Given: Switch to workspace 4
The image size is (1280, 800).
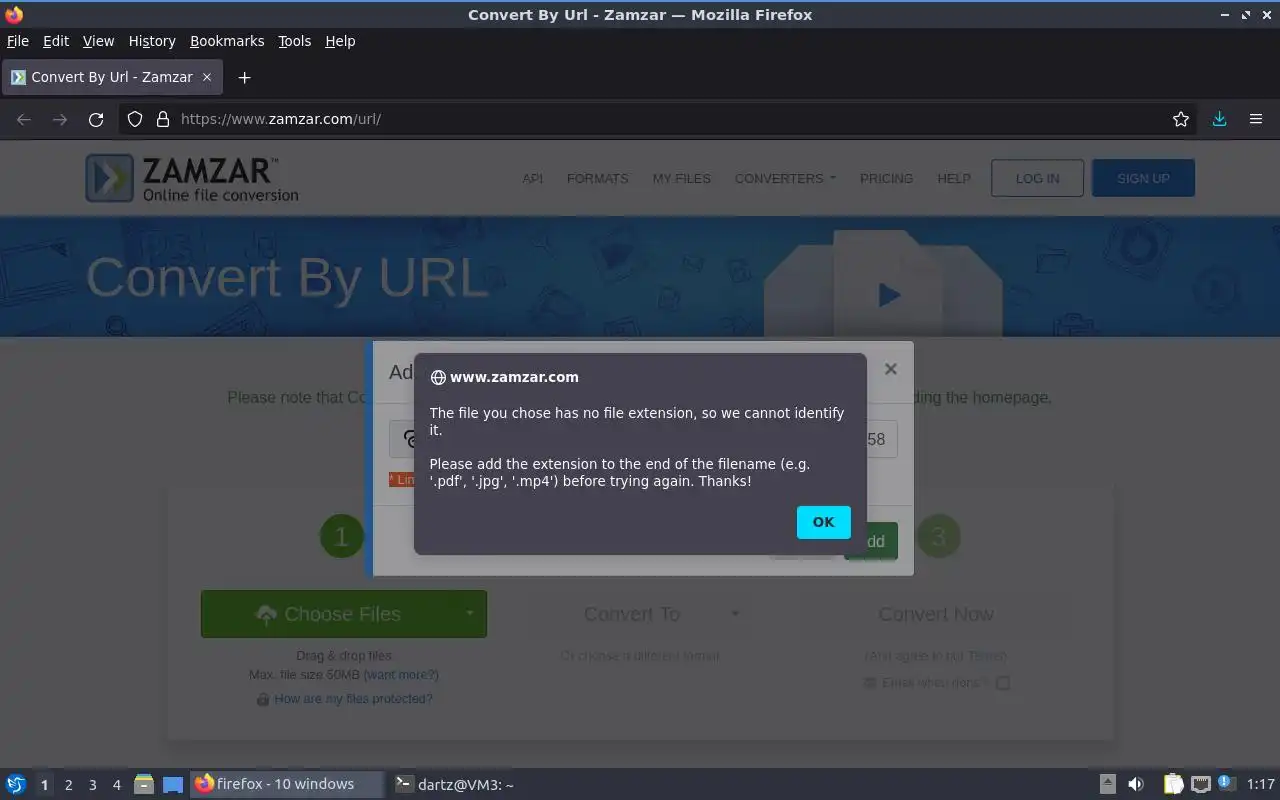Looking at the screenshot, I should [x=116, y=785].
